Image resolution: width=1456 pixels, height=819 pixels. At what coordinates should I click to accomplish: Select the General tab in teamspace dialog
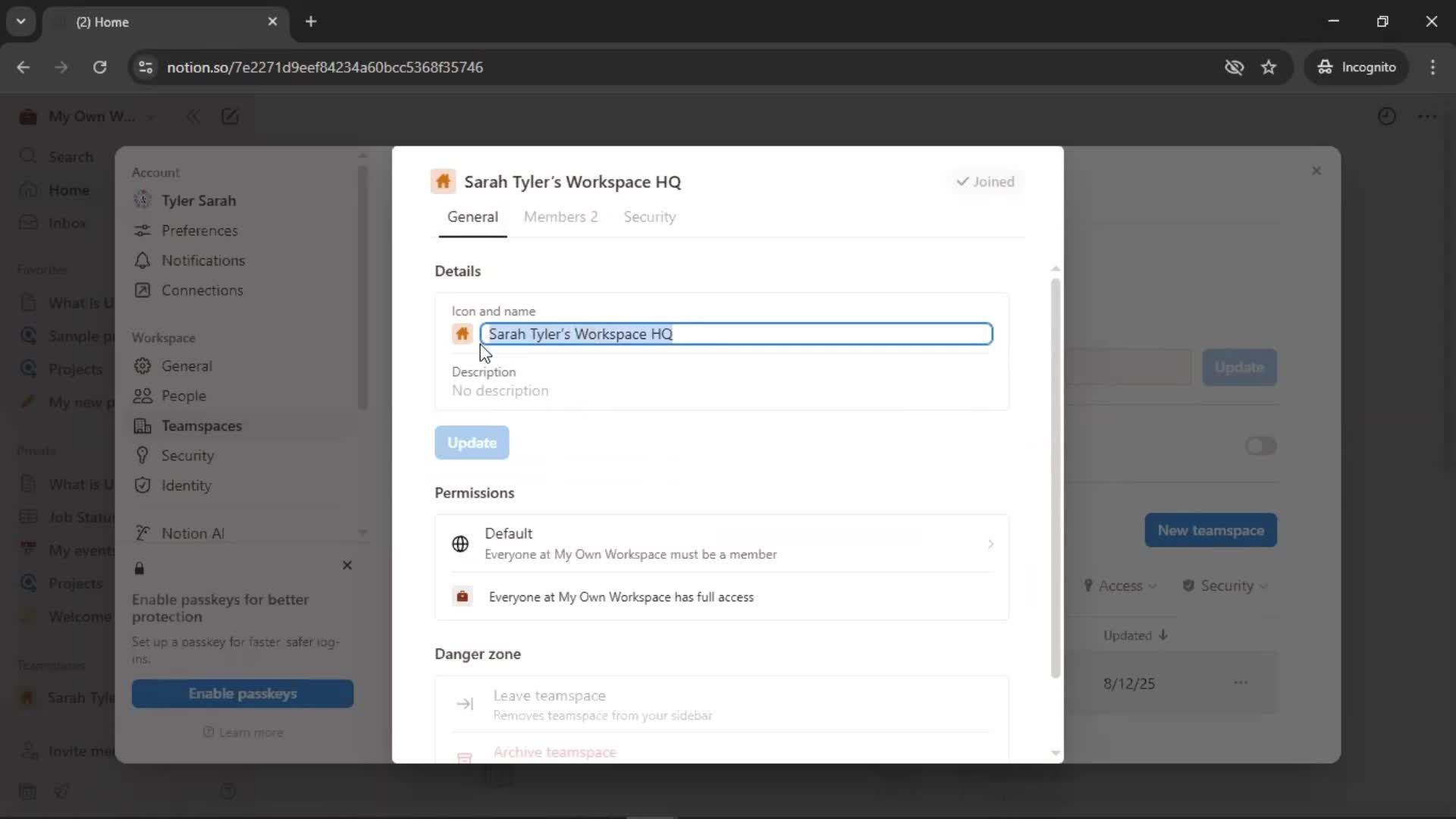472,217
